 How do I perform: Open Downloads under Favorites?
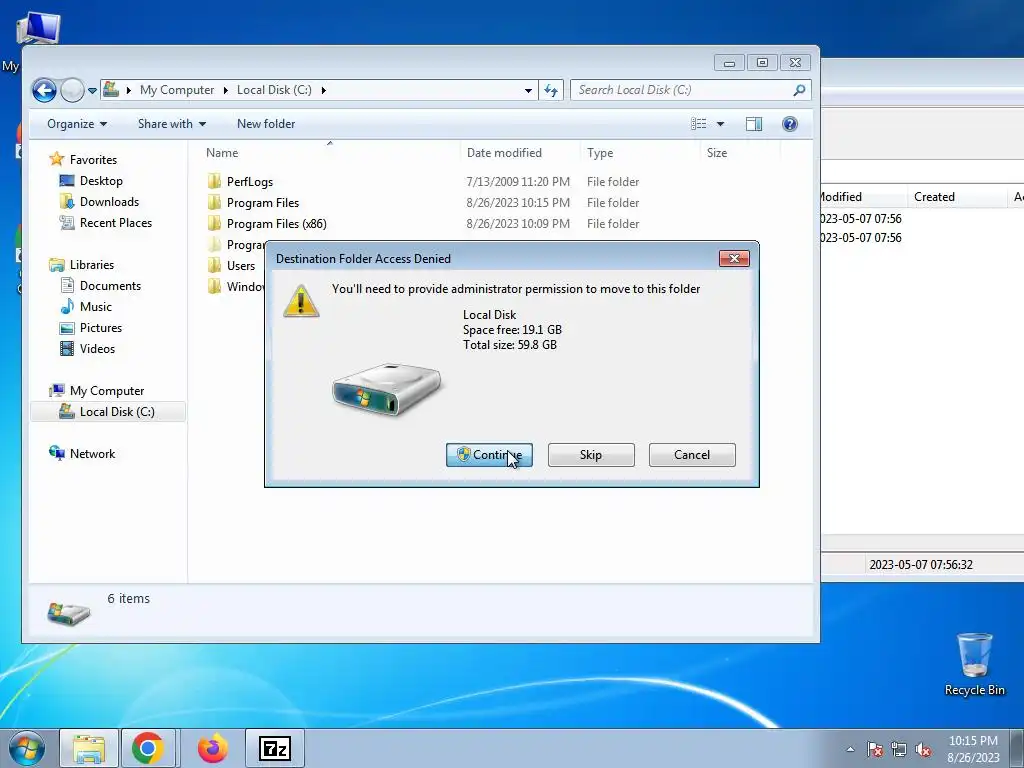click(109, 202)
